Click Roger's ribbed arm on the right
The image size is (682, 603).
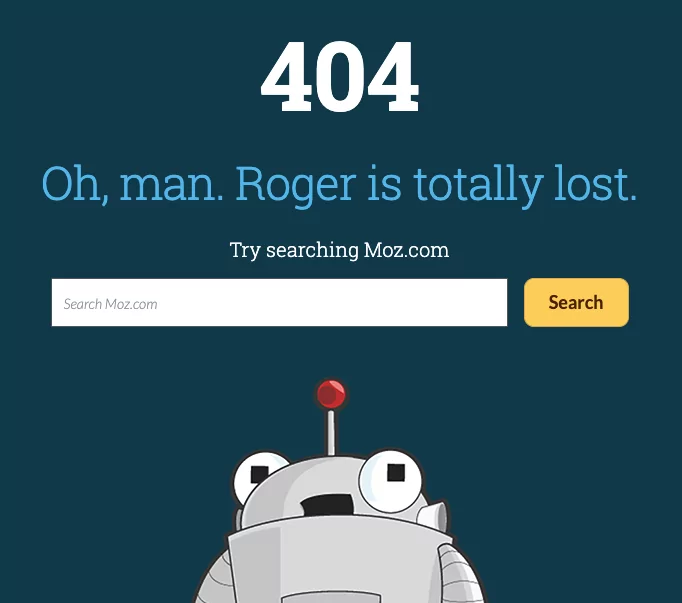click(461, 574)
